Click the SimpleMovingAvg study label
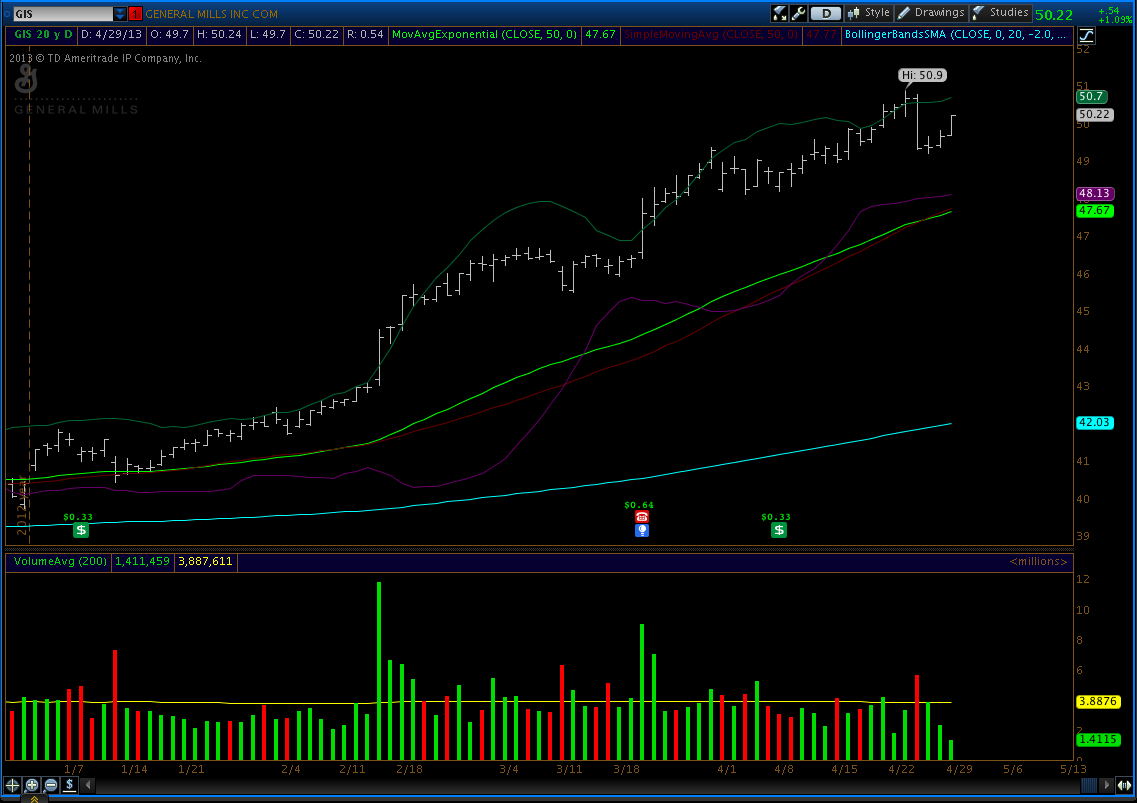 [x=711, y=34]
